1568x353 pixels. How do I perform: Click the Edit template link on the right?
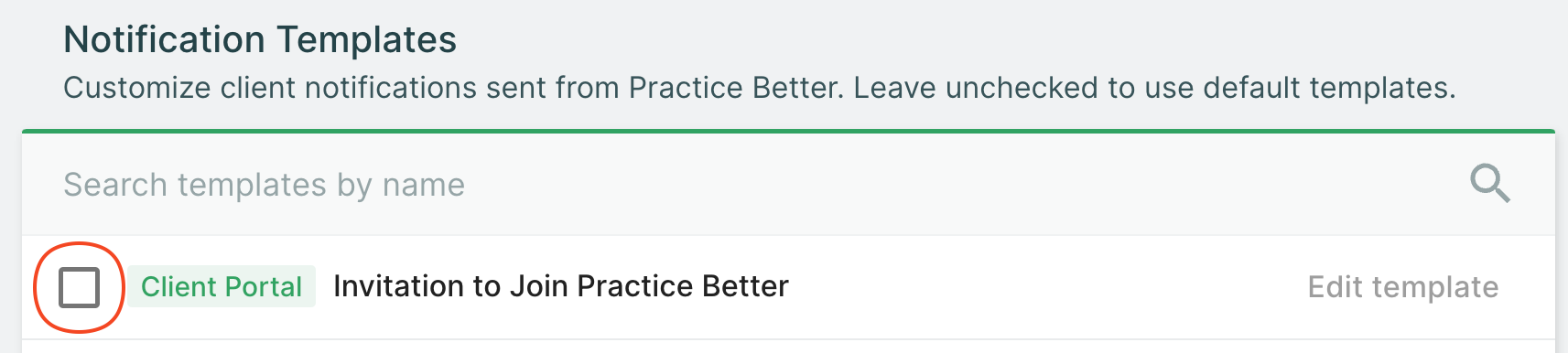[x=1402, y=287]
